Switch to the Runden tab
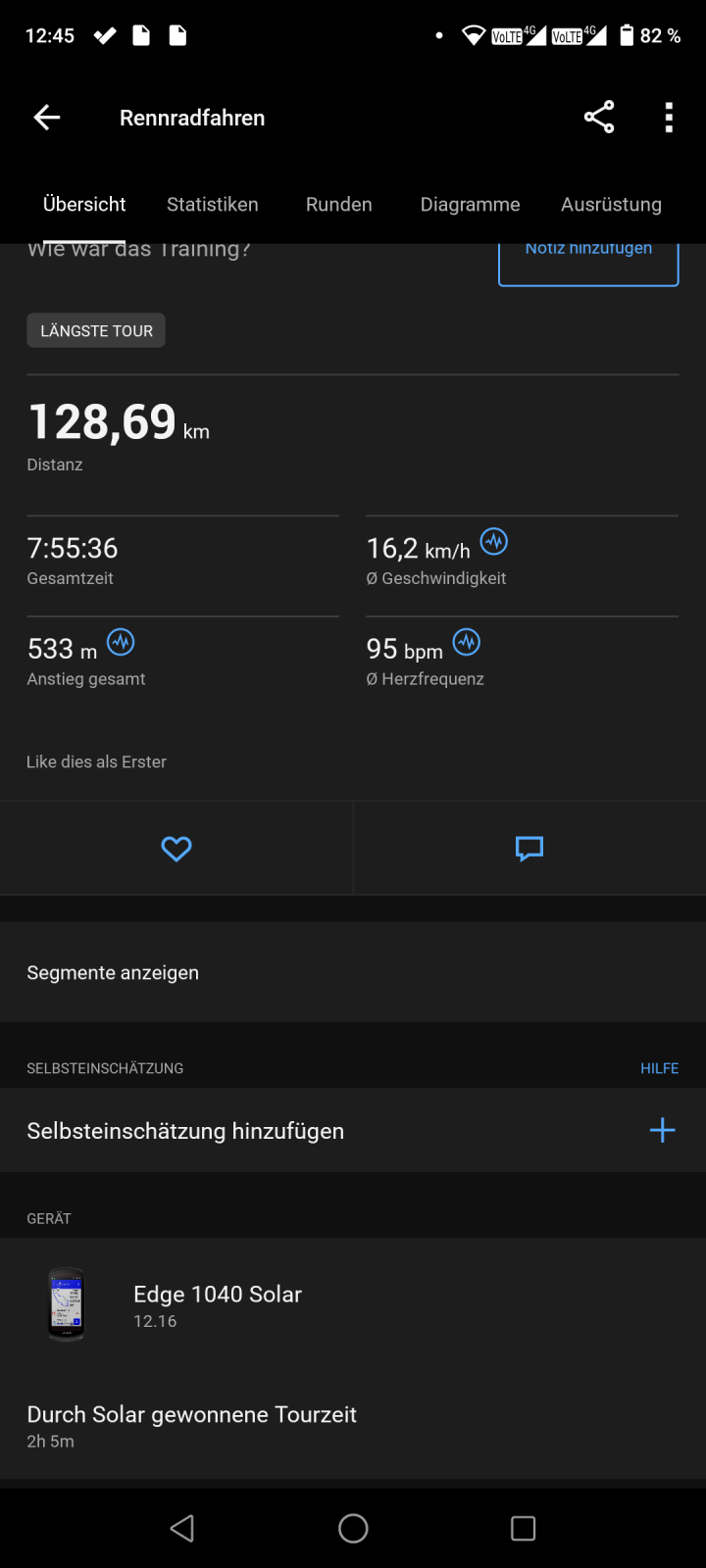 click(339, 204)
